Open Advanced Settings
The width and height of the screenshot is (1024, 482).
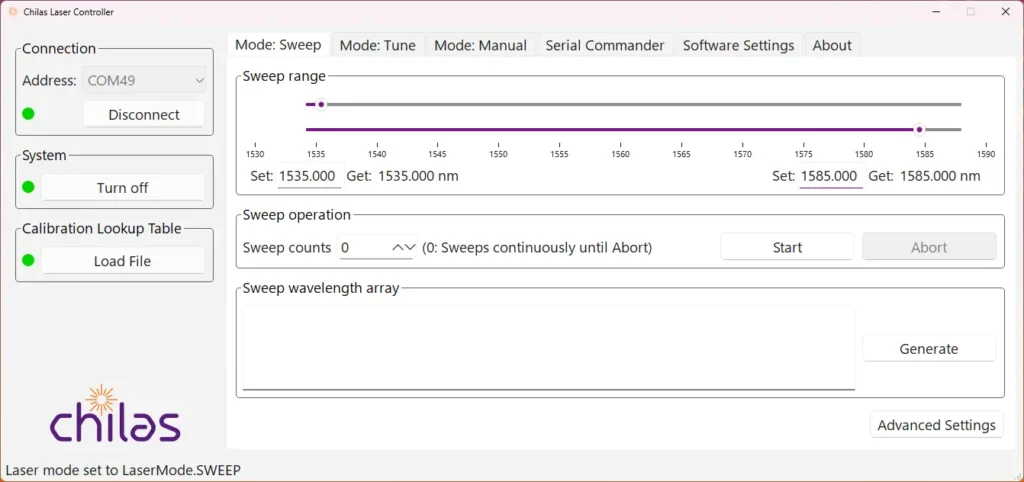(x=936, y=425)
